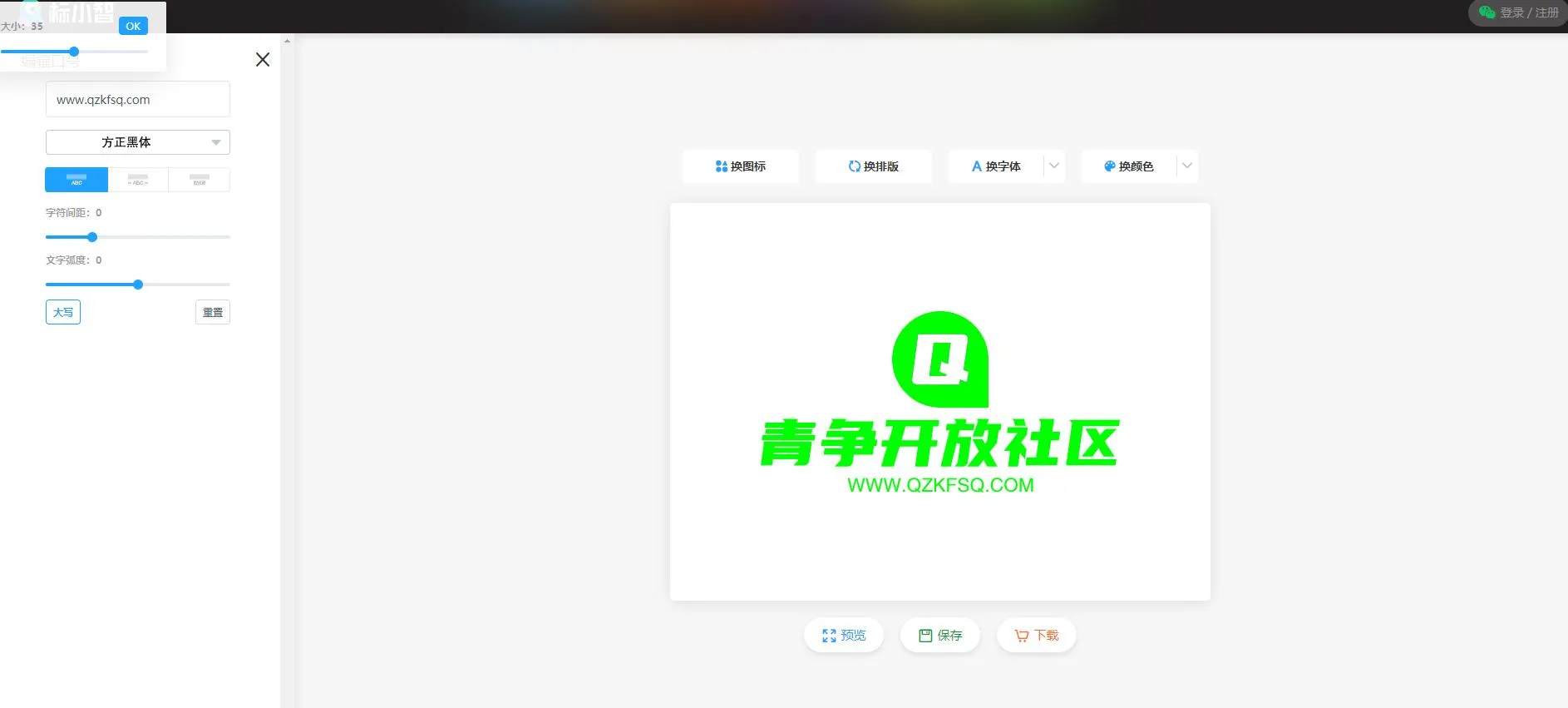1568x708 pixels.
Task: Click the 登录 / 注册 login button
Action: (1518, 12)
